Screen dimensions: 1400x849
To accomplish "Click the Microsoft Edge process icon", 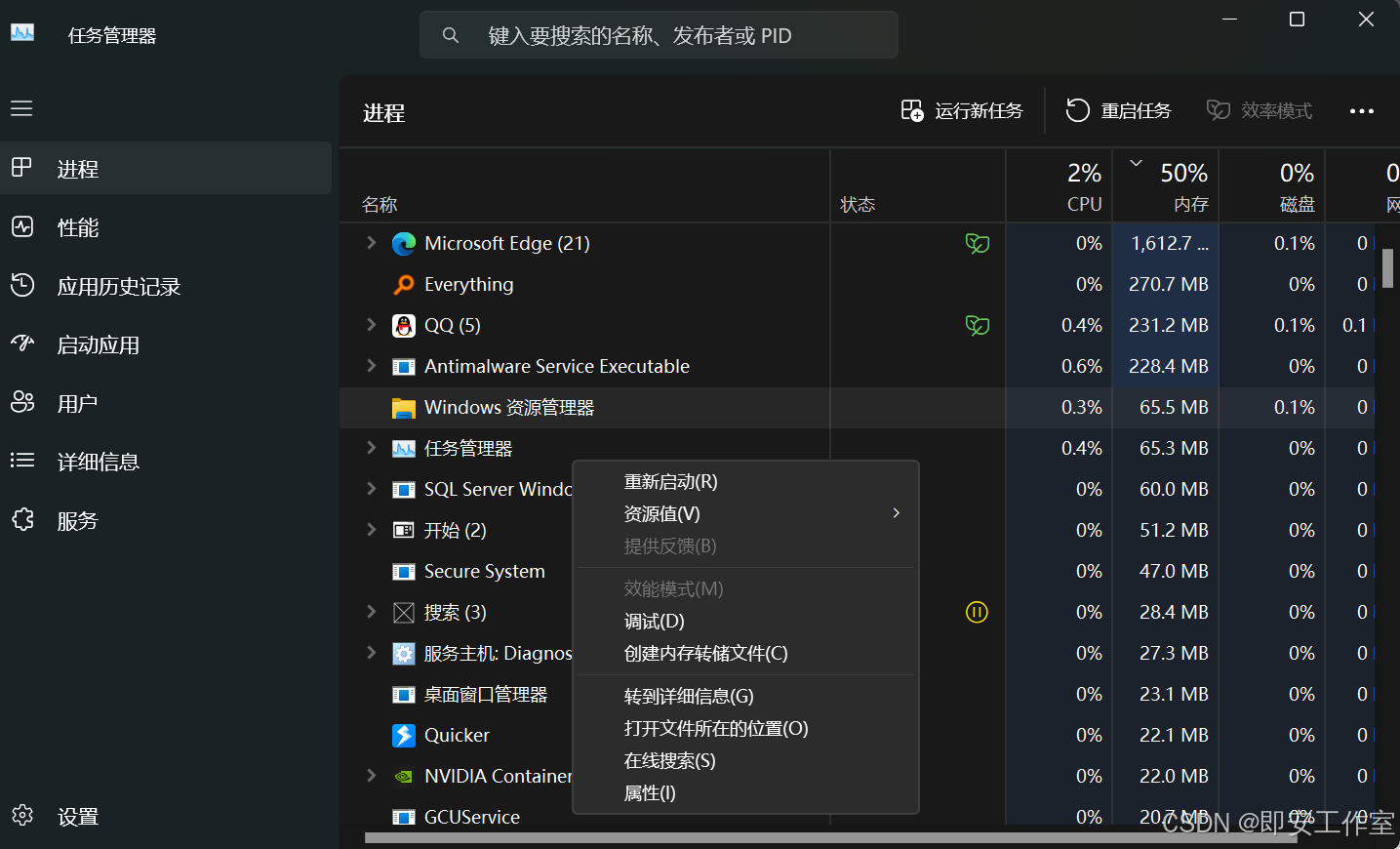I will click(403, 244).
